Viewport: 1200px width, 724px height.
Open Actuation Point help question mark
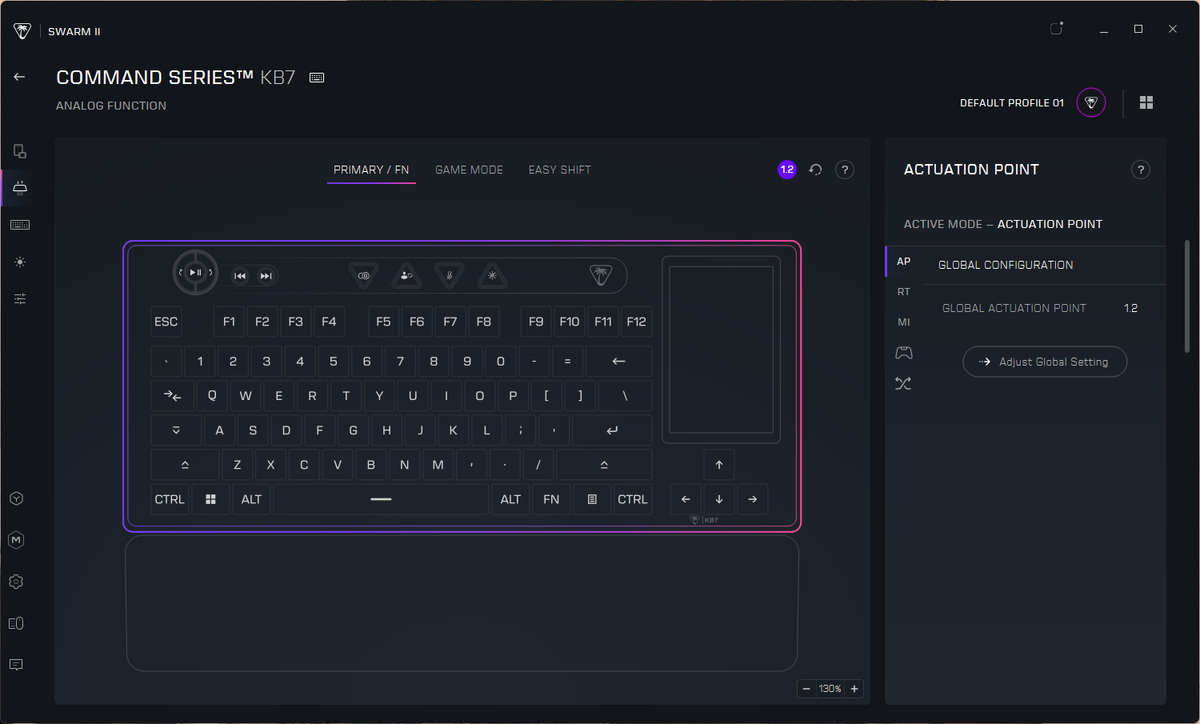coord(1140,170)
